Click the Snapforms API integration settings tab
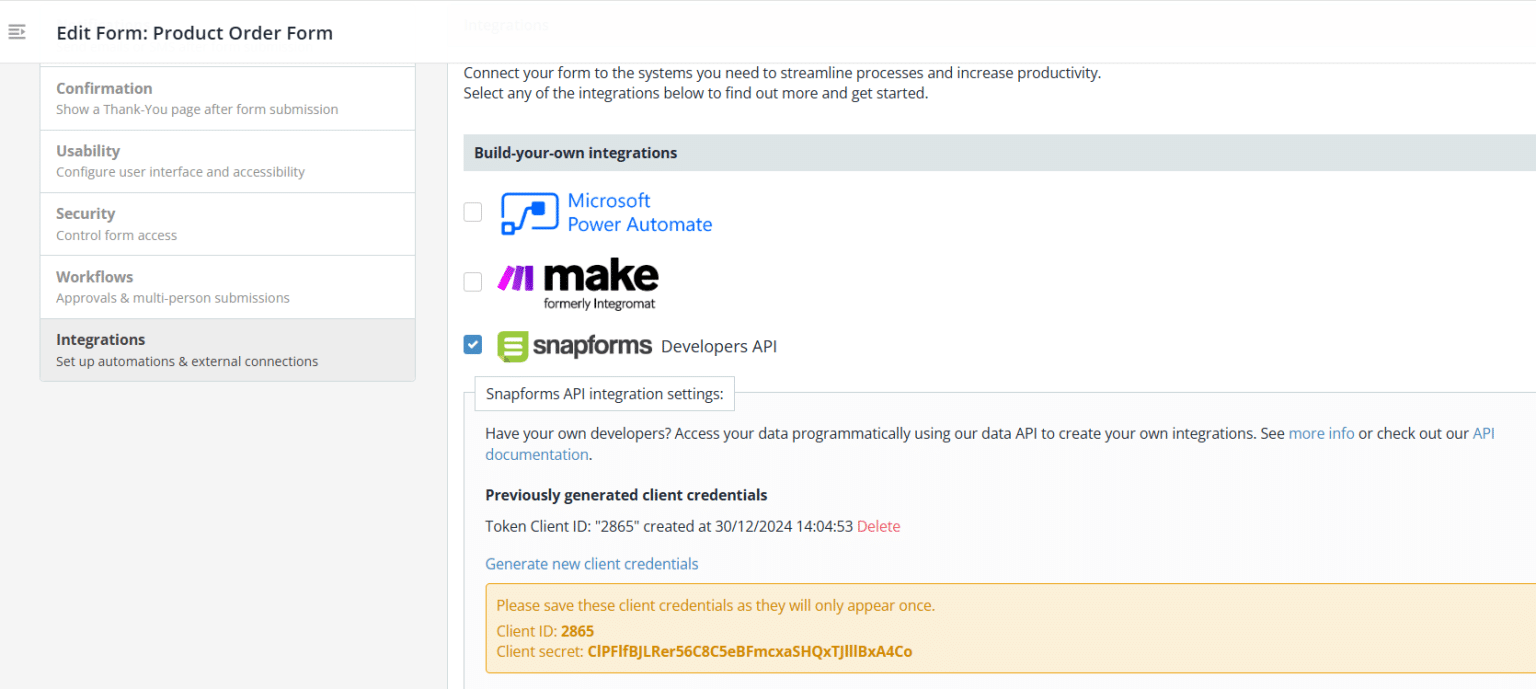Image resolution: width=1536 pixels, height=689 pixels. [604, 393]
